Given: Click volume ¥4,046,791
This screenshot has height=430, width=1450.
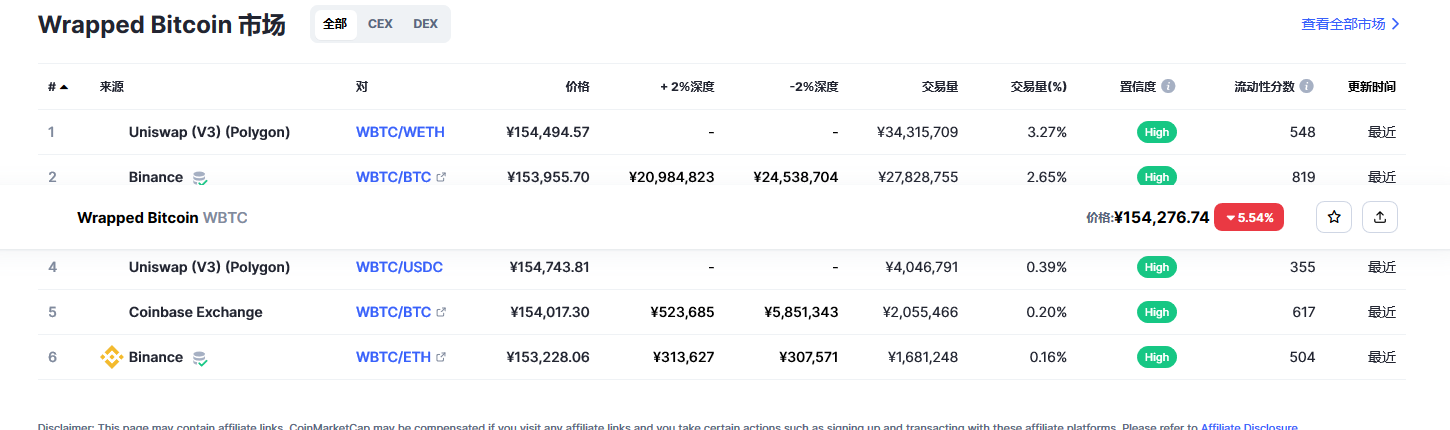Looking at the screenshot, I should [922, 267].
